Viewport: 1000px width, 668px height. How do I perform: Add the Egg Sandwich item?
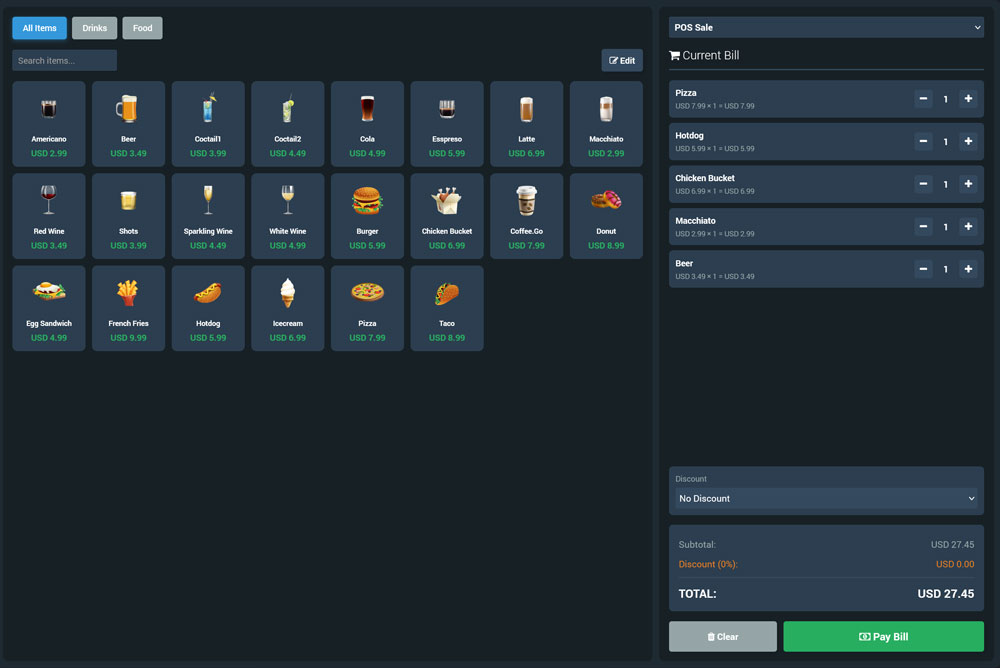click(x=48, y=307)
